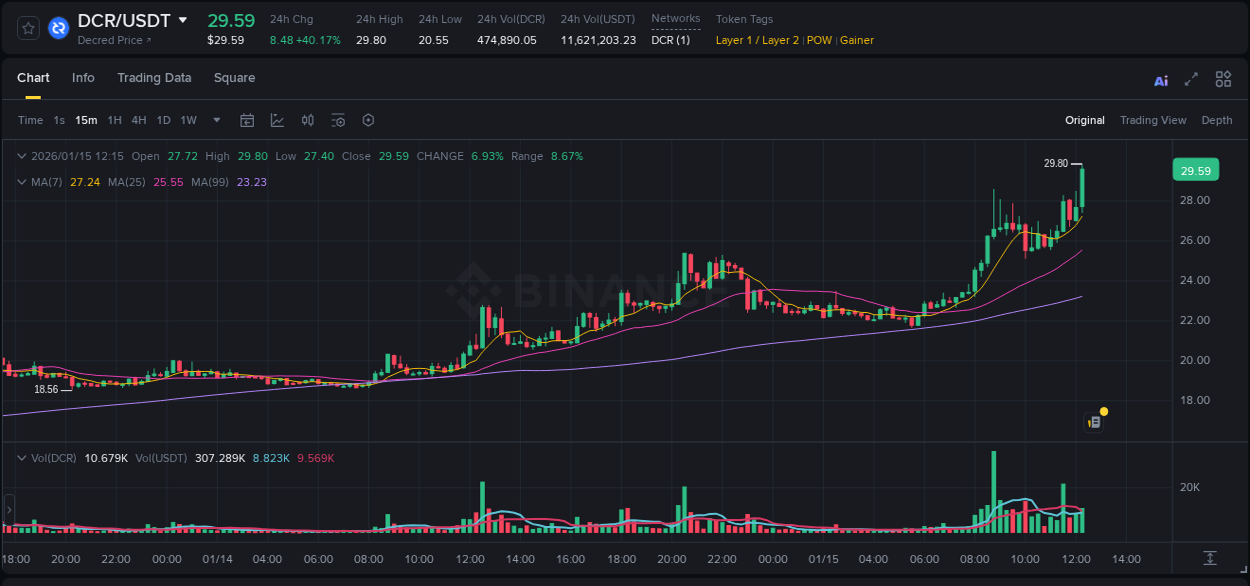Open the grid layout view icon
The width and height of the screenshot is (1250, 586).
[x=1223, y=79]
